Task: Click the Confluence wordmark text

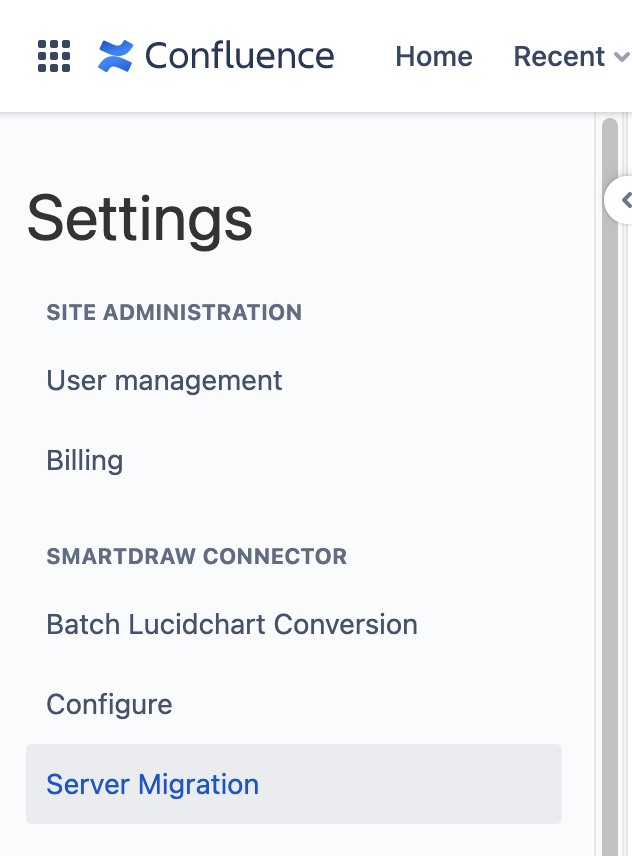Action: coord(239,56)
